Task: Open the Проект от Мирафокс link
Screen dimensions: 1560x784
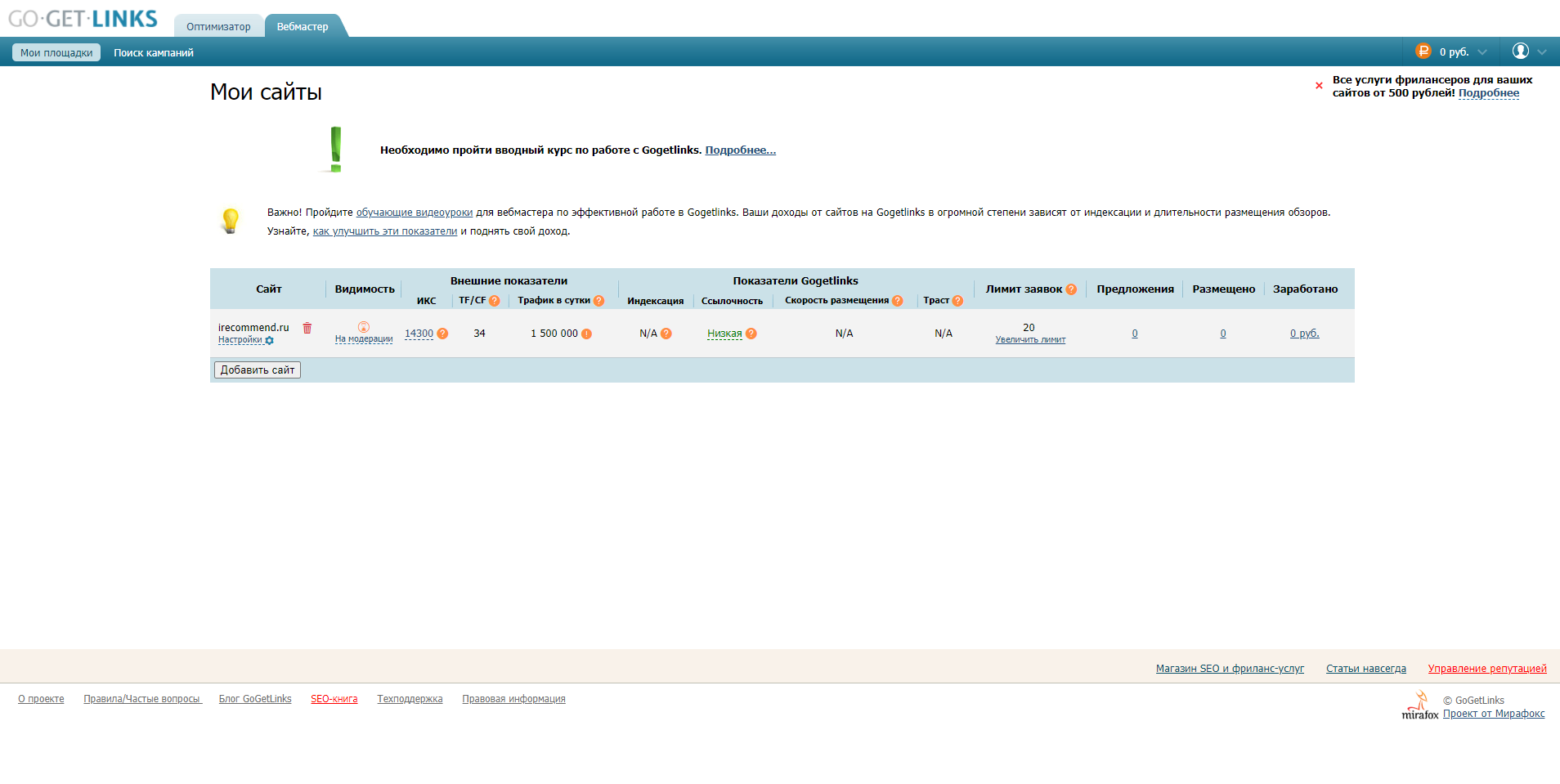Action: click(1494, 714)
